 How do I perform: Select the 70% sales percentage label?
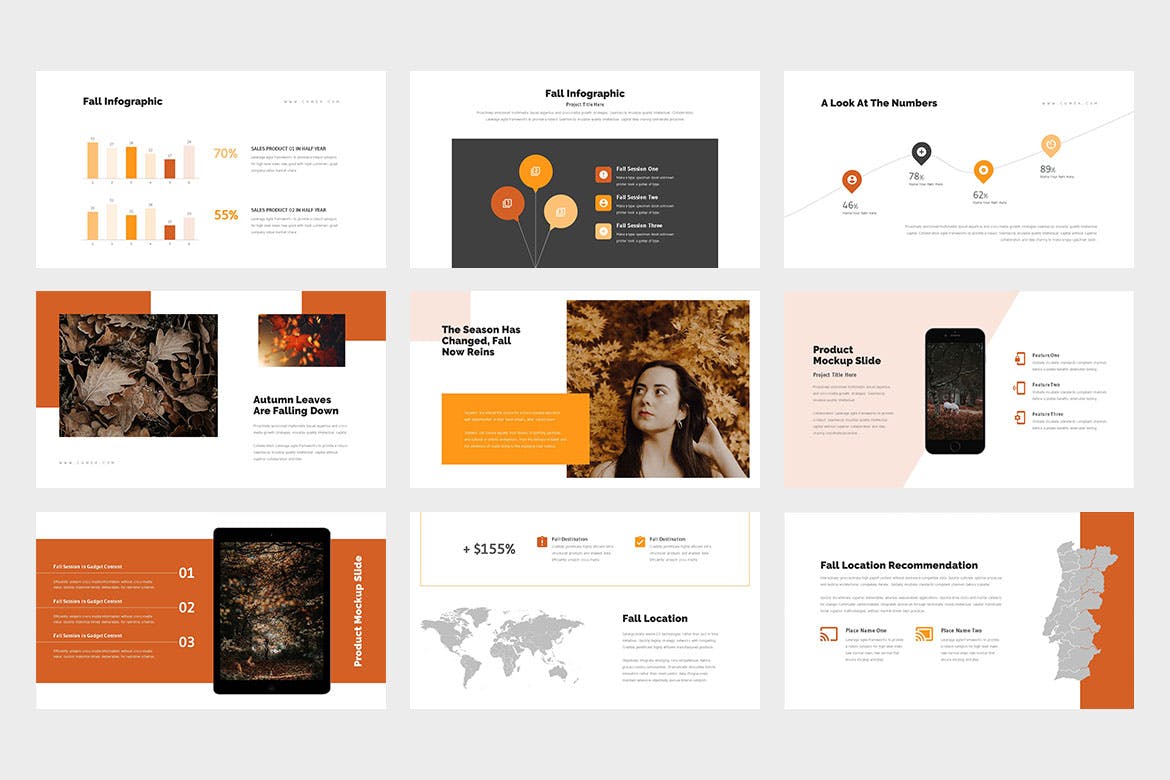point(225,155)
